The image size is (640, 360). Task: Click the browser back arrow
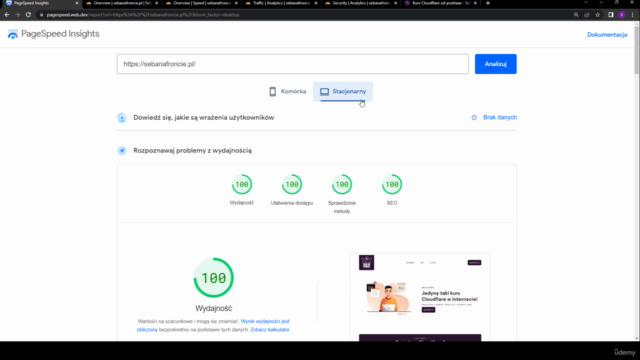click(7, 15)
